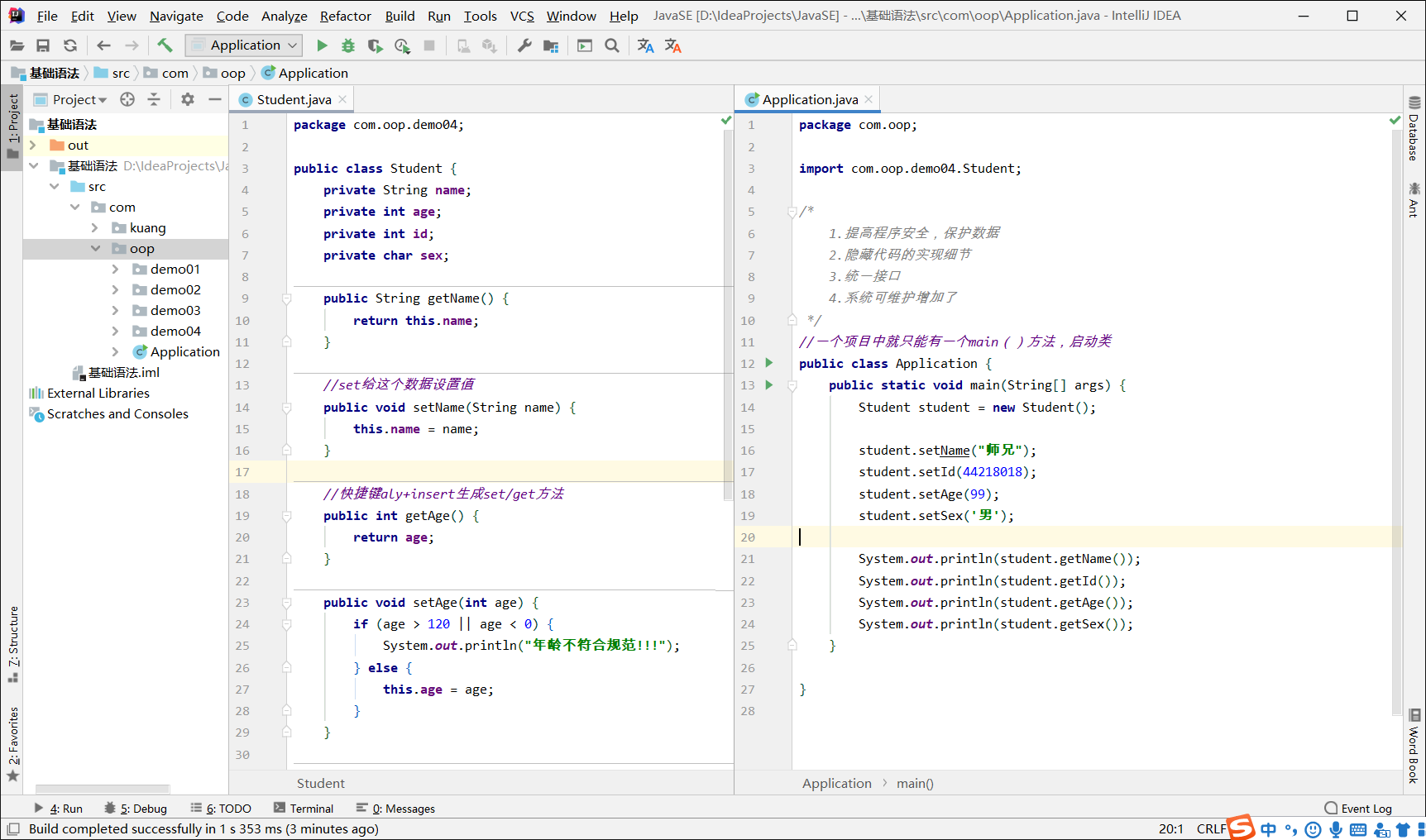Image resolution: width=1426 pixels, height=840 pixels.
Task: Navigate forward arrow in toolbar
Action: (x=132, y=45)
